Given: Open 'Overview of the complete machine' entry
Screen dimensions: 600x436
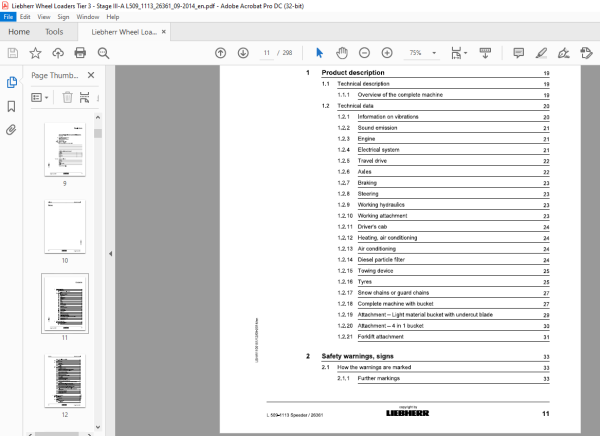Looking at the screenshot, I should 400,95.
